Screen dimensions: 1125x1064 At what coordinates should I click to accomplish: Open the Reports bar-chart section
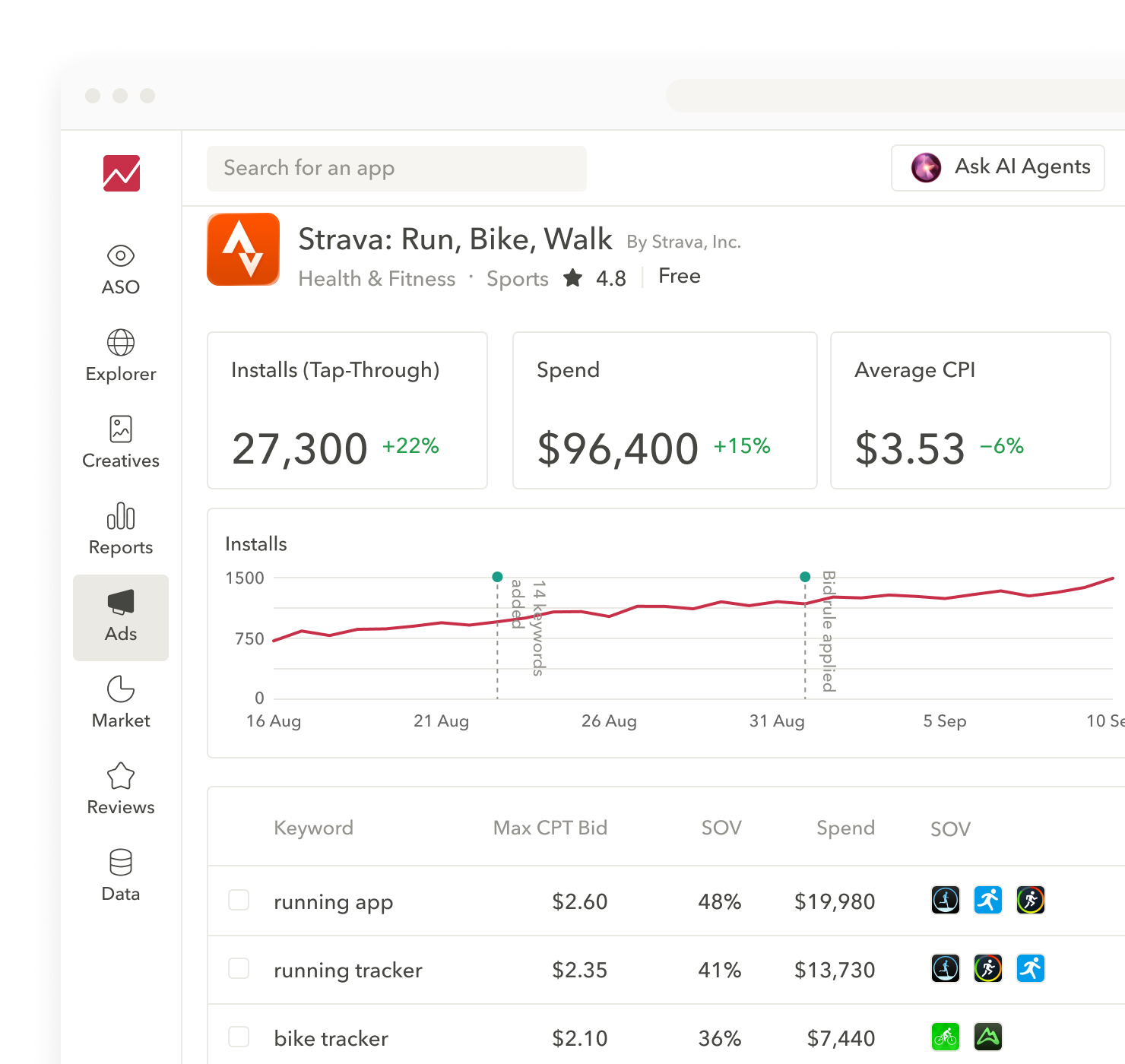121,530
